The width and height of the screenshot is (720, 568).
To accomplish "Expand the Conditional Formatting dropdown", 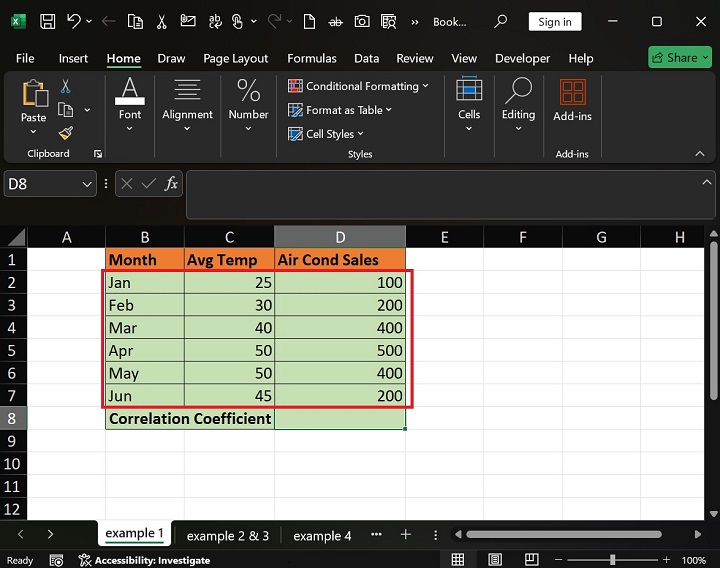I will [358, 86].
